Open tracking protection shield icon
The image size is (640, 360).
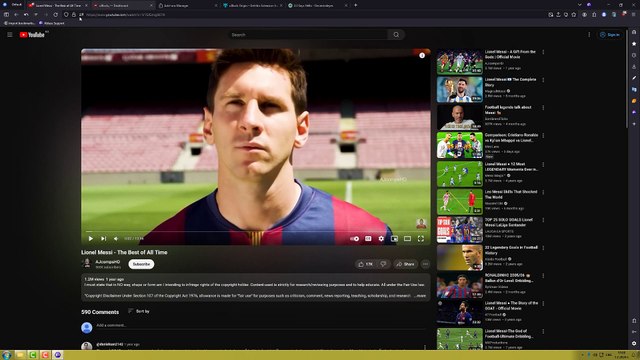pos(66,15)
